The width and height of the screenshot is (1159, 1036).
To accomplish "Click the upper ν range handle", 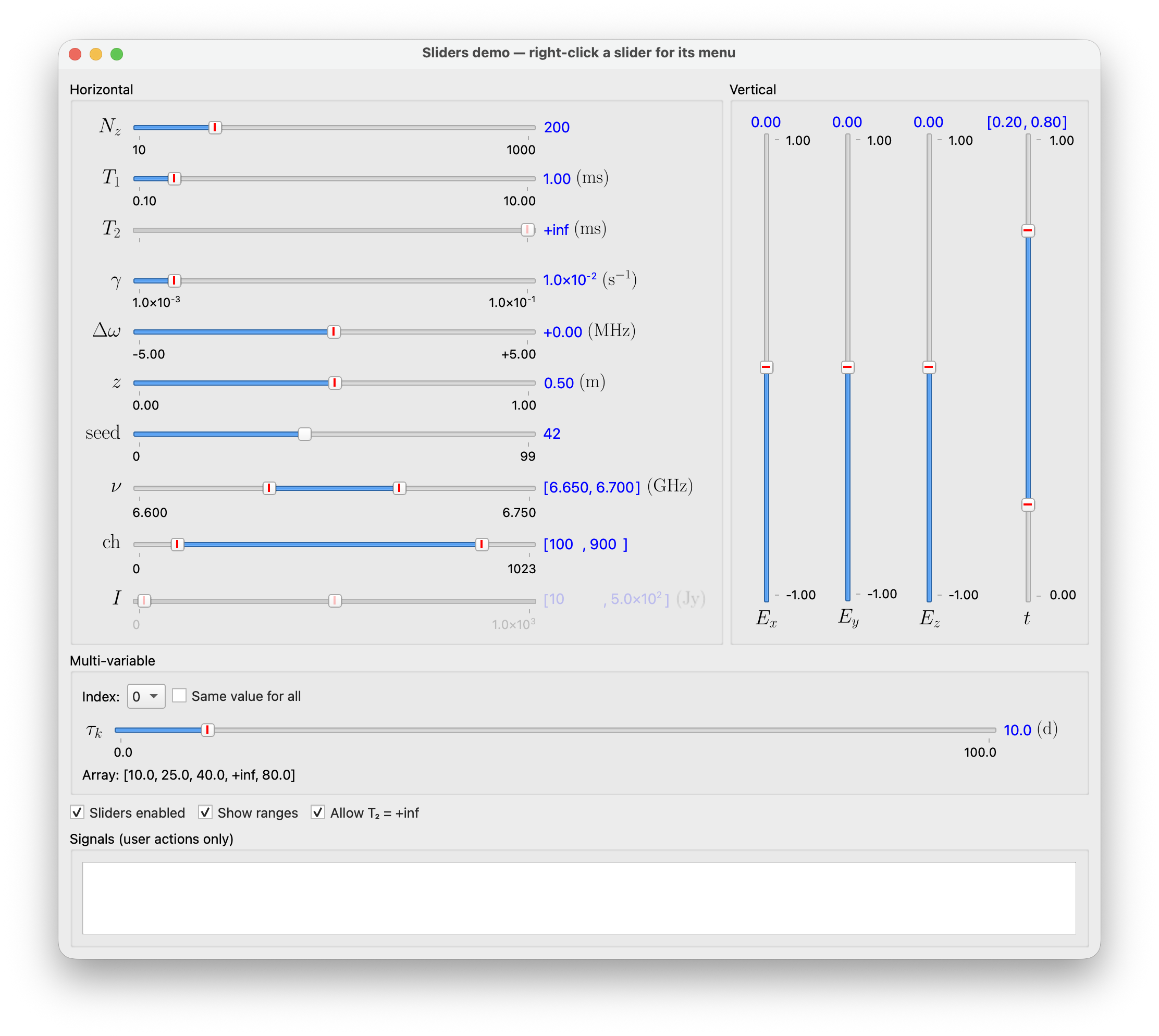I will point(400,488).
